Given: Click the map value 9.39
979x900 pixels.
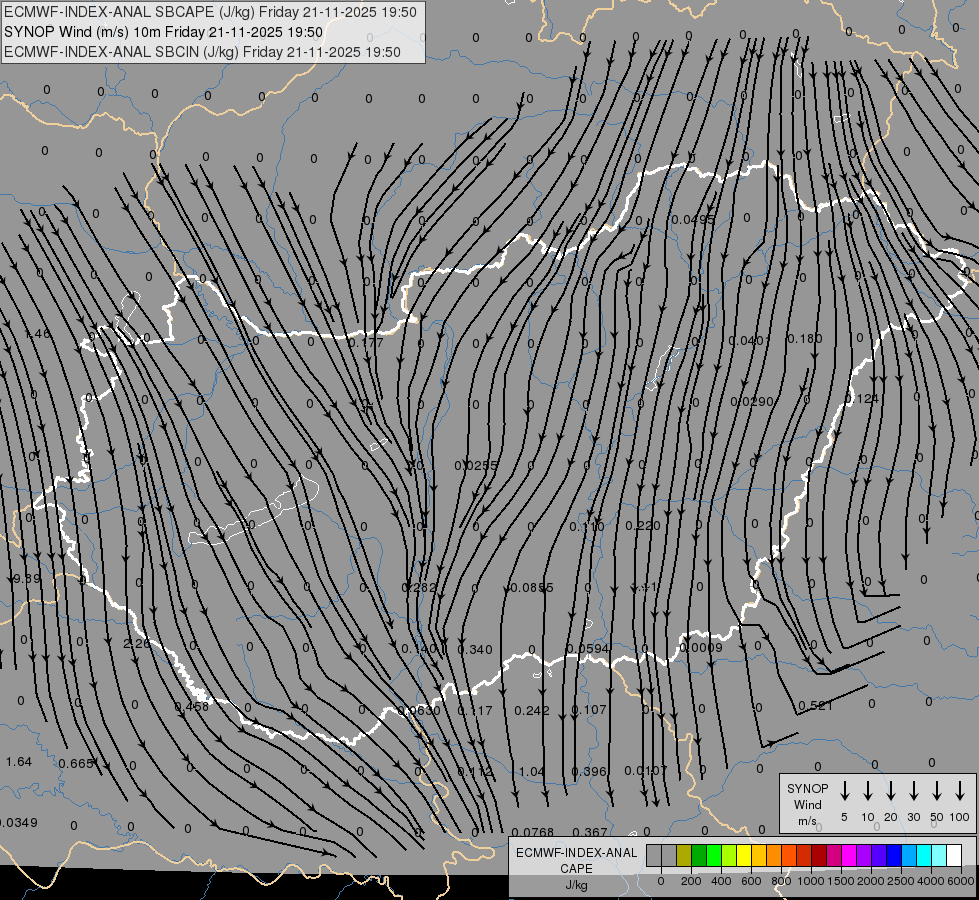Looking at the screenshot, I should pyautogui.click(x=27, y=579).
